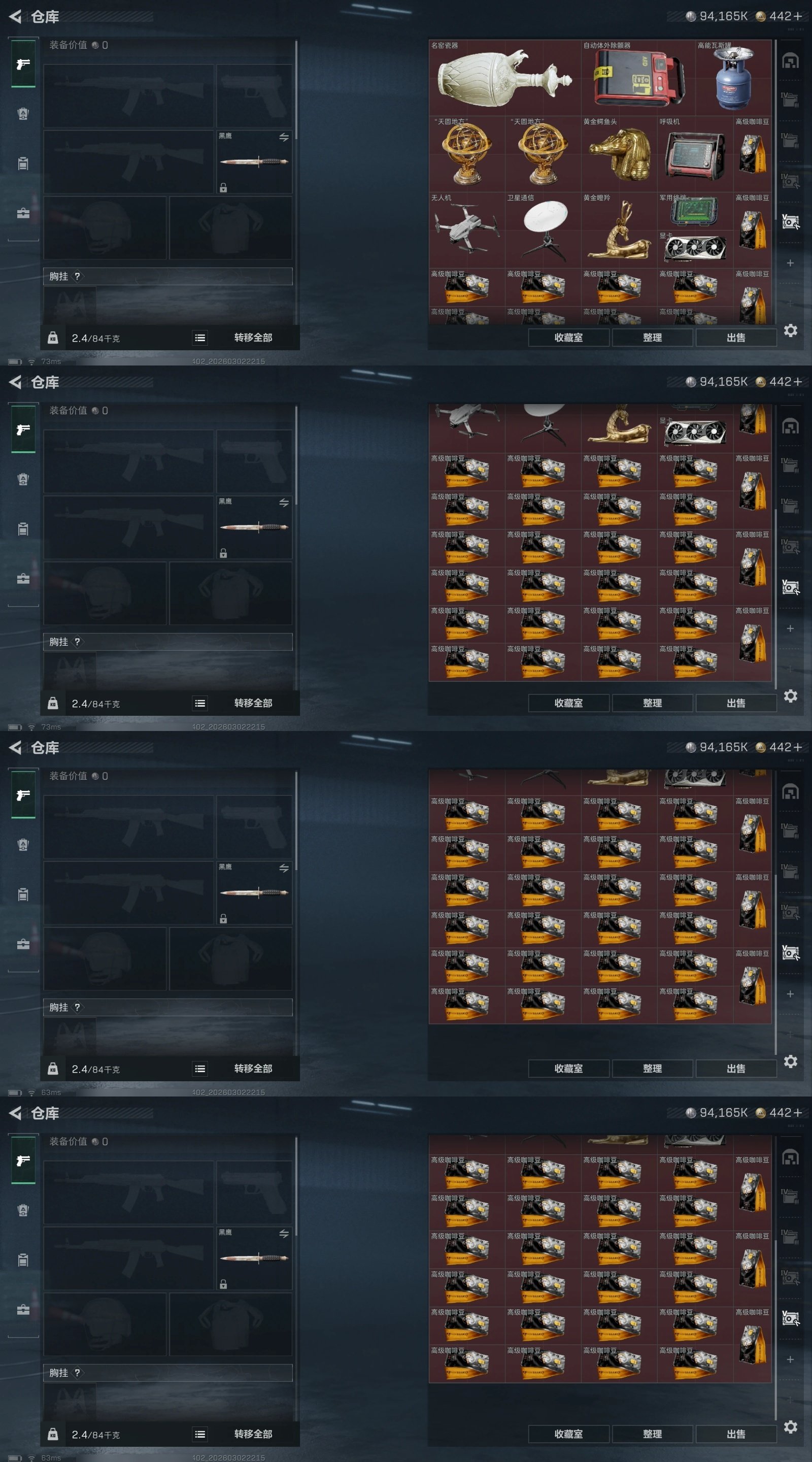Select fully visible 无人机 drone in first capture
The image size is (812, 1462).
[467, 230]
